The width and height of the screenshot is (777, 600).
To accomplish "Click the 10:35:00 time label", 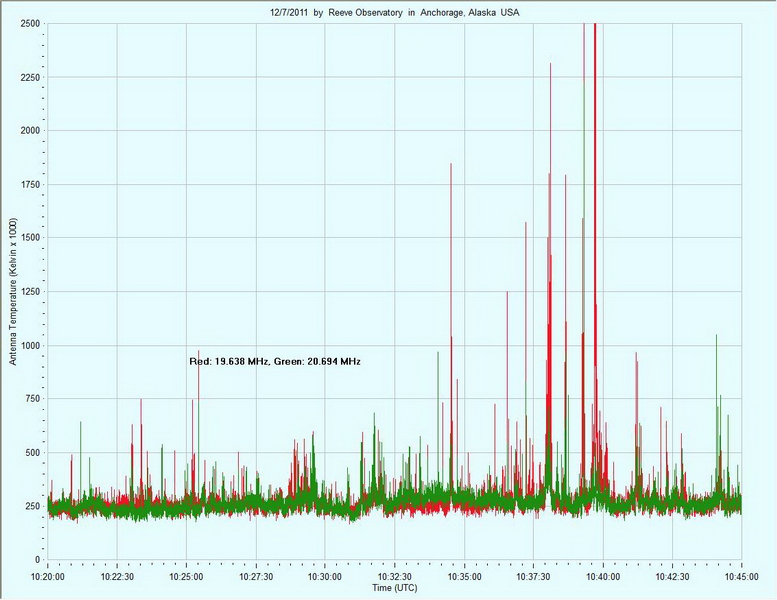I will tap(464, 577).
